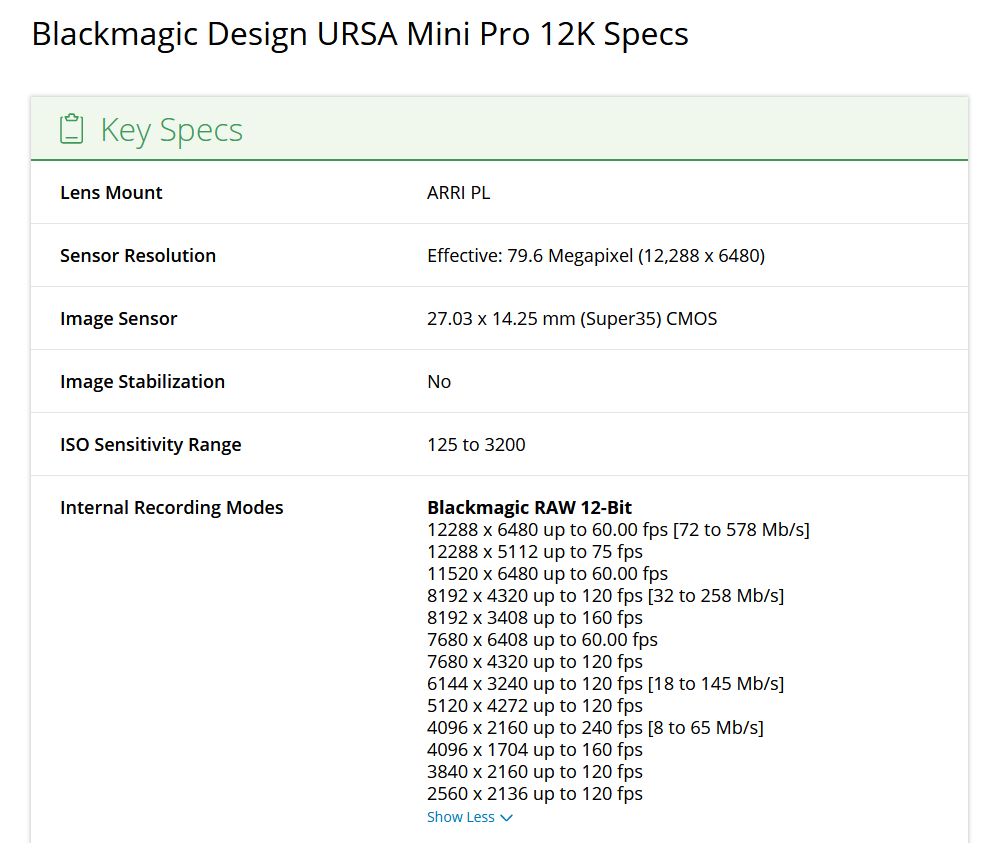The height and width of the screenshot is (843, 998).
Task: Click the Image Stabilization label
Action: [143, 381]
